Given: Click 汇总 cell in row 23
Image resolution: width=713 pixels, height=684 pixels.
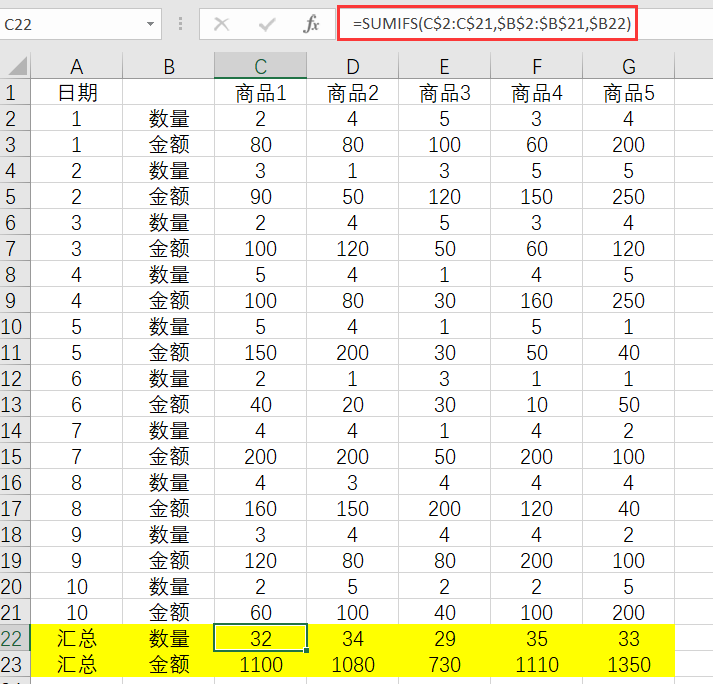Looking at the screenshot, I should click(x=76, y=664).
